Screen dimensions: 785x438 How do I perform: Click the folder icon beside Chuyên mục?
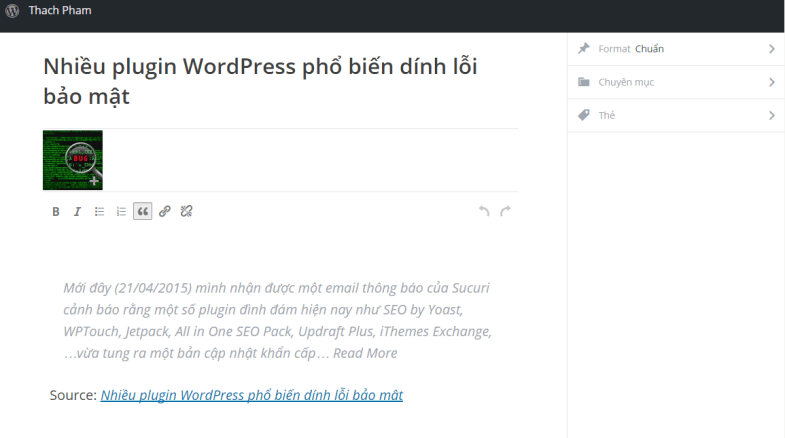(584, 82)
